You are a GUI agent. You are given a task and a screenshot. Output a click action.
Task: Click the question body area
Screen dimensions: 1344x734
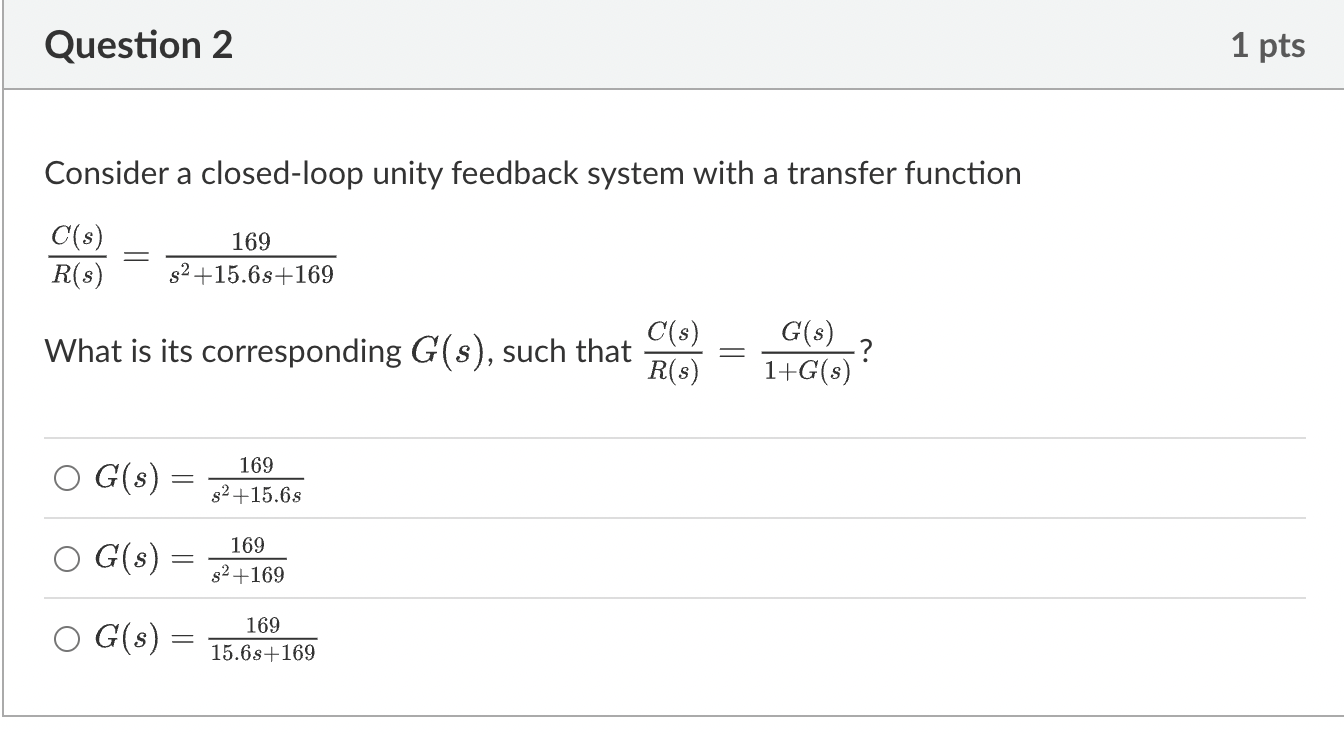click(672, 400)
